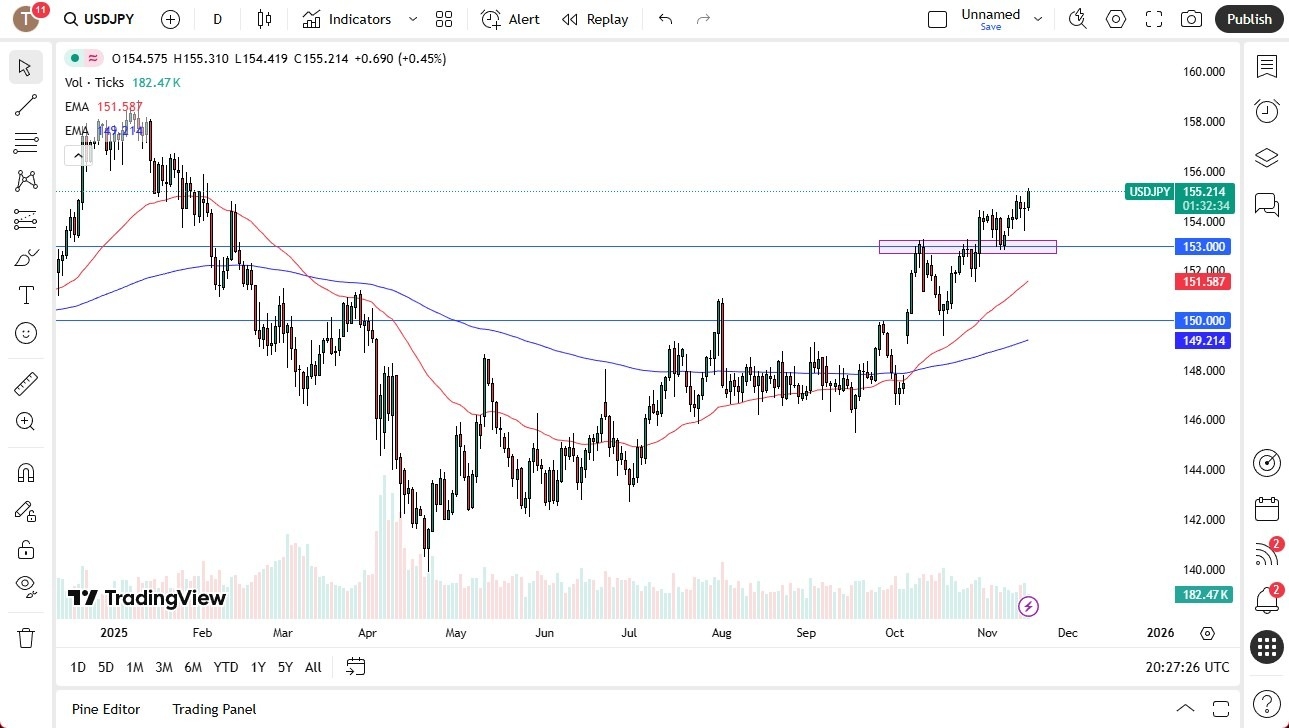Select the Trend Line tool
This screenshot has width=1289, height=728.
point(25,105)
